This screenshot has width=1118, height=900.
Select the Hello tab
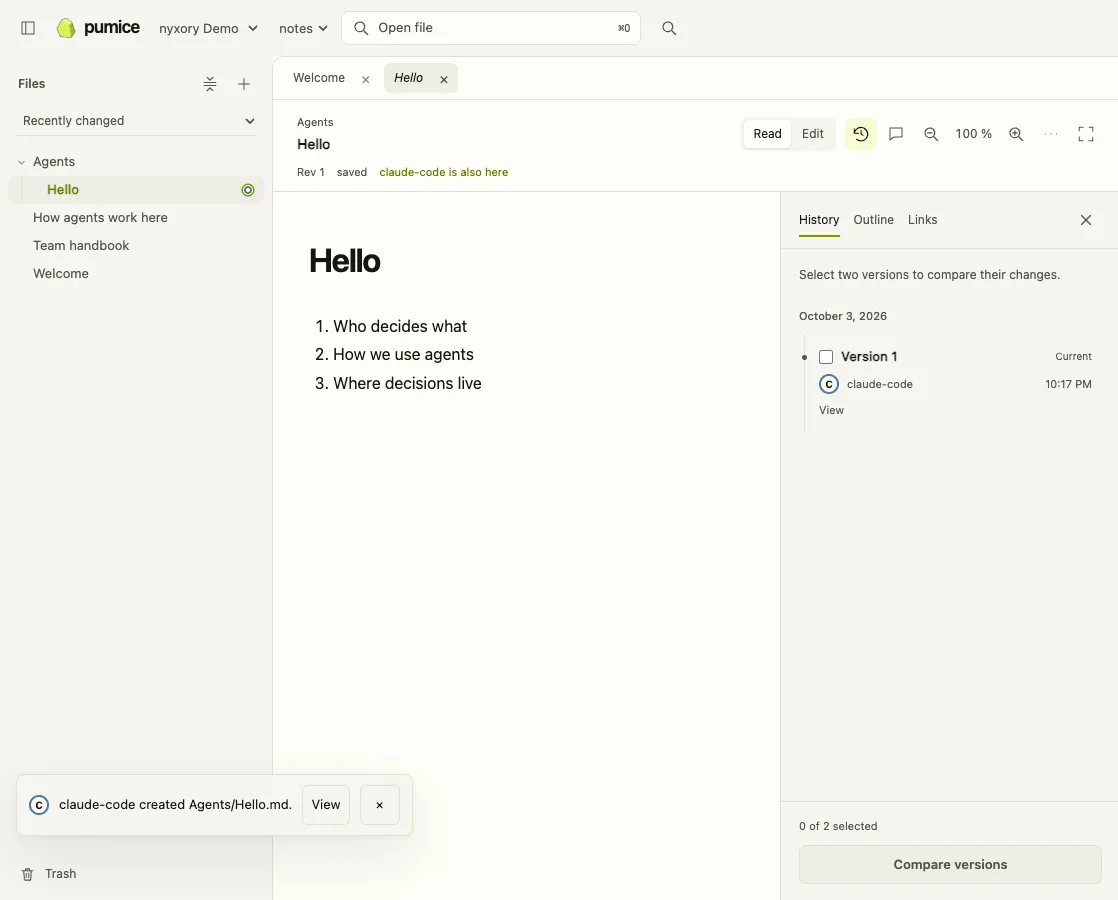point(409,78)
